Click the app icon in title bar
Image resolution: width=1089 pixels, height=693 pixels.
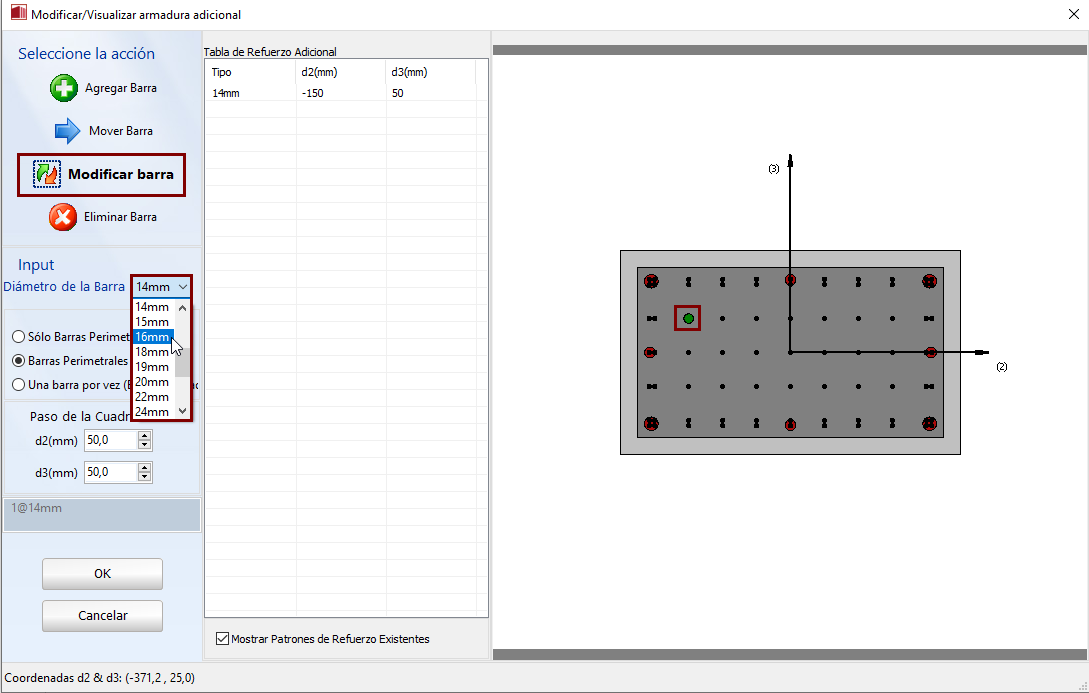click(16, 15)
